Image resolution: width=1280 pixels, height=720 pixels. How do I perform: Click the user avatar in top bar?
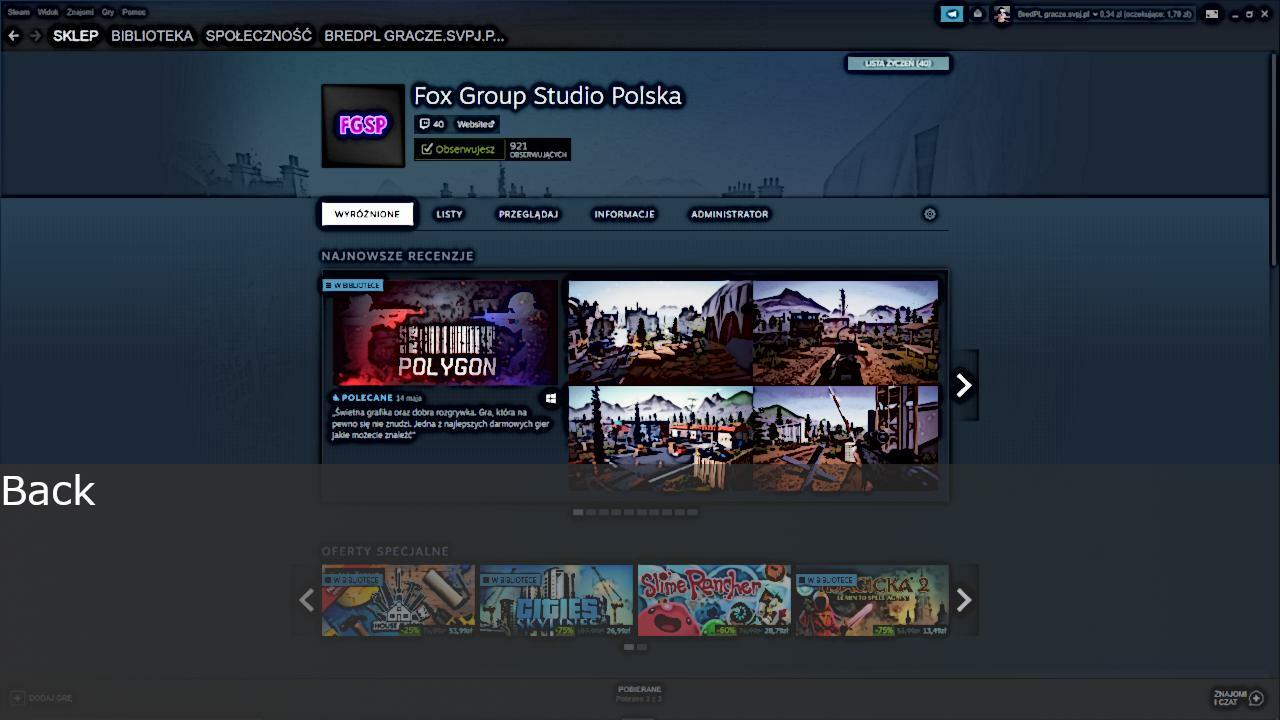click(1002, 14)
